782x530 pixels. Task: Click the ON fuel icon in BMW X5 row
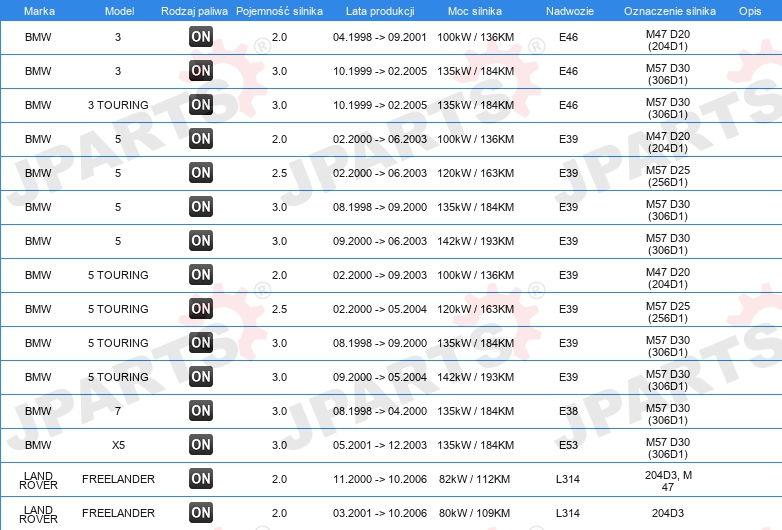coord(201,445)
